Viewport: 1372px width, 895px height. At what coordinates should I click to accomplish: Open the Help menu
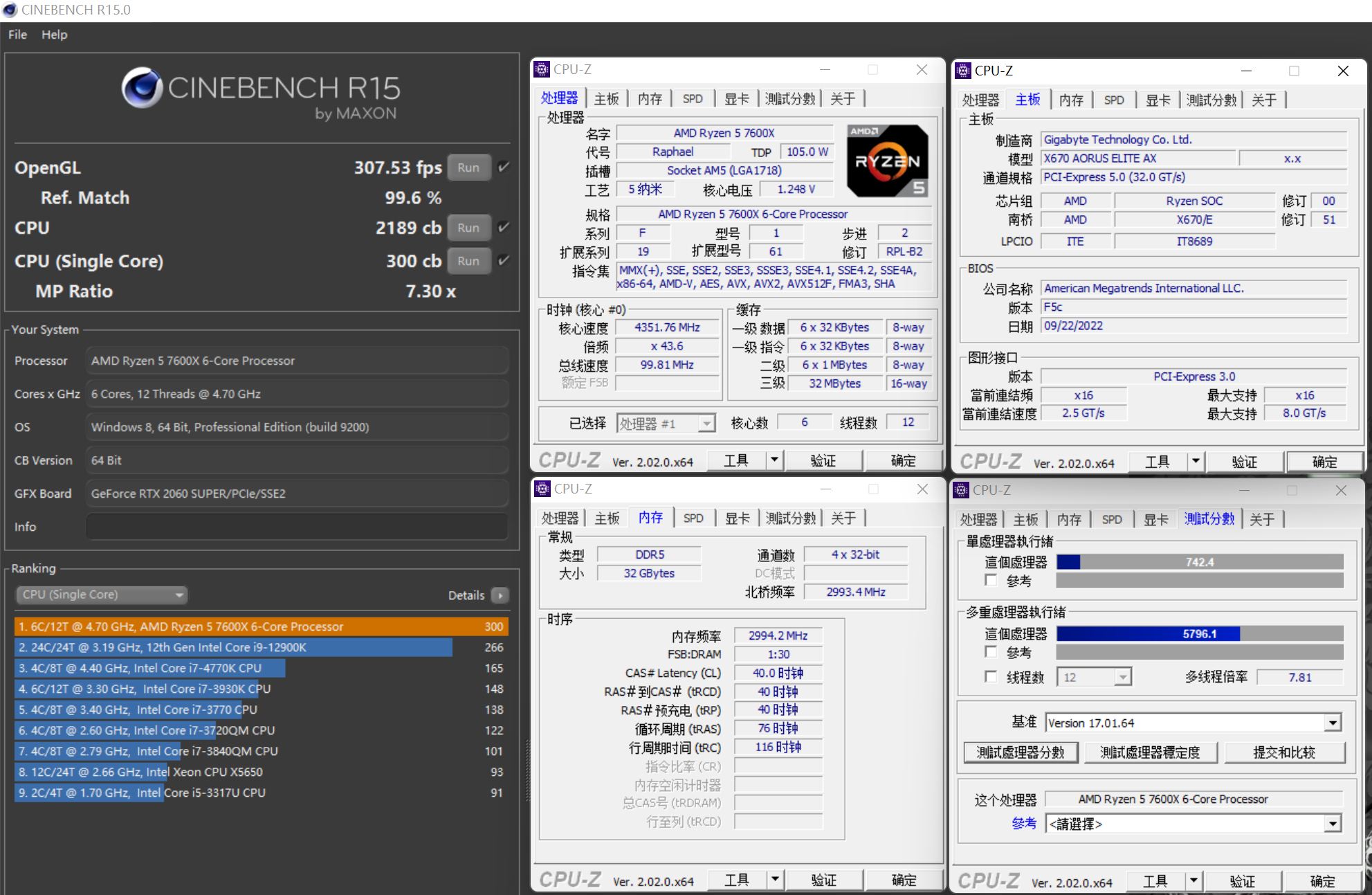[54, 35]
